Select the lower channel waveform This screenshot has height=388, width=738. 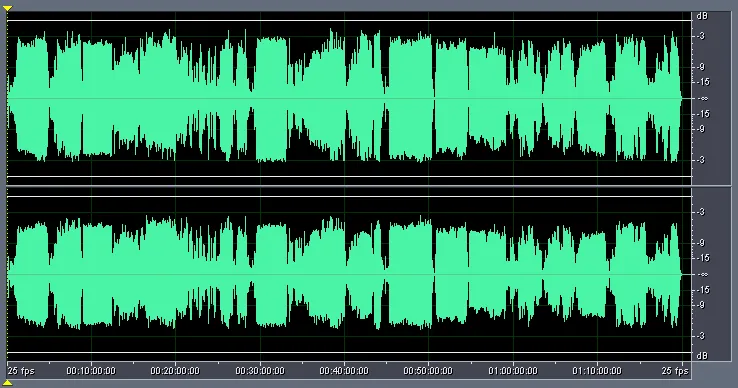tap(349, 275)
